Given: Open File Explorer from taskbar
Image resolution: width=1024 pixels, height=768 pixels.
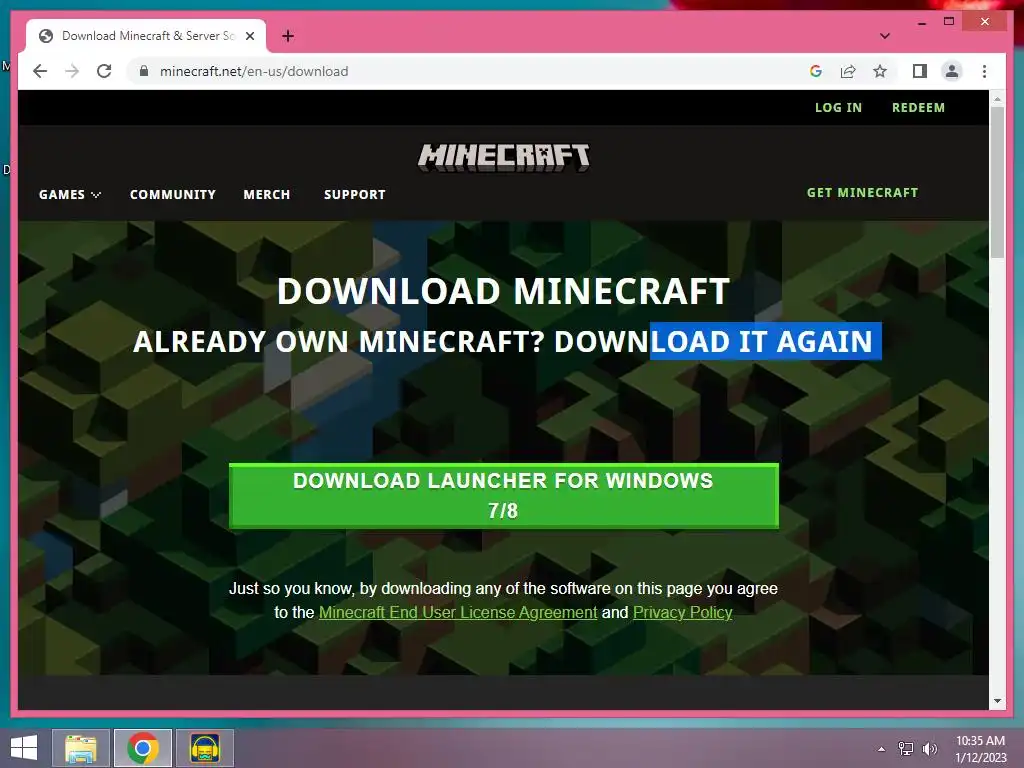Looking at the screenshot, I should coord(81,748).
